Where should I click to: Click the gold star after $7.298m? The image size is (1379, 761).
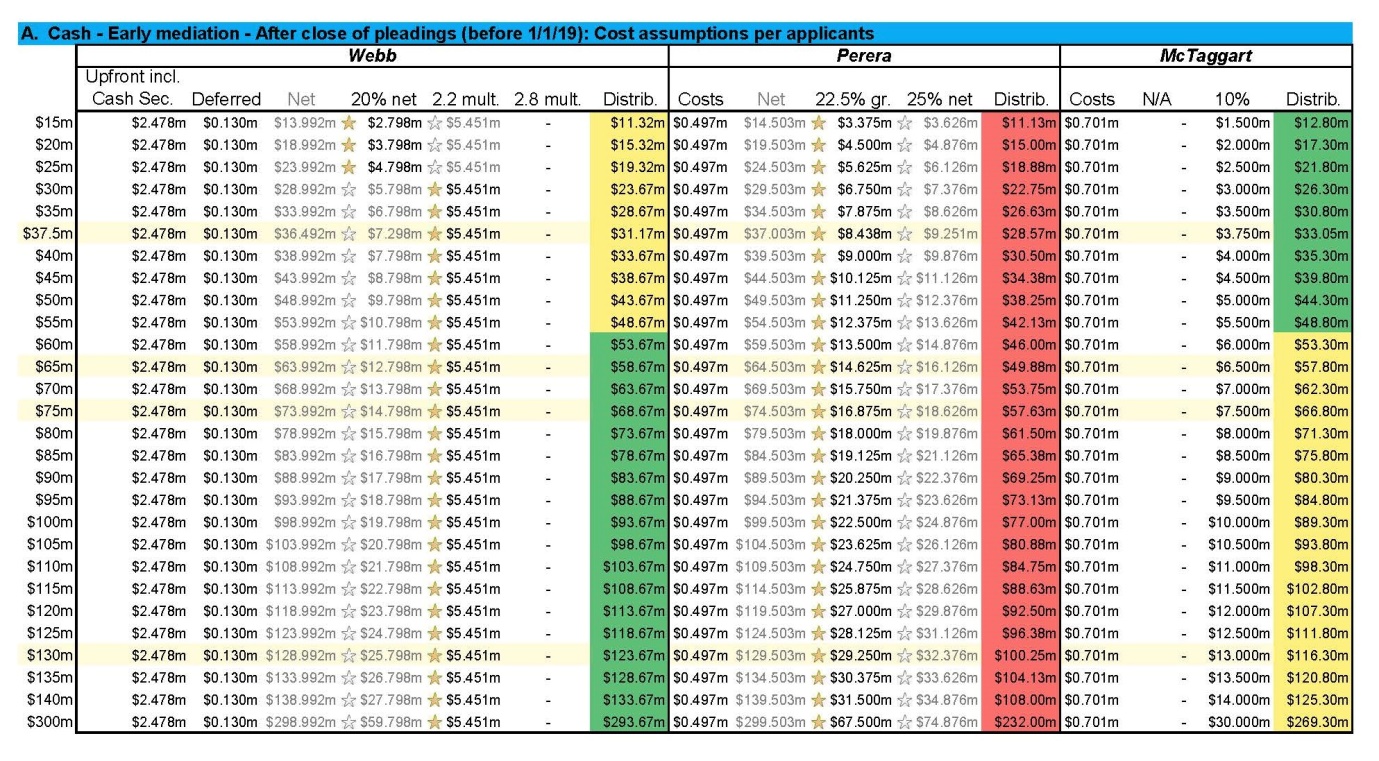tap(434, 233)
